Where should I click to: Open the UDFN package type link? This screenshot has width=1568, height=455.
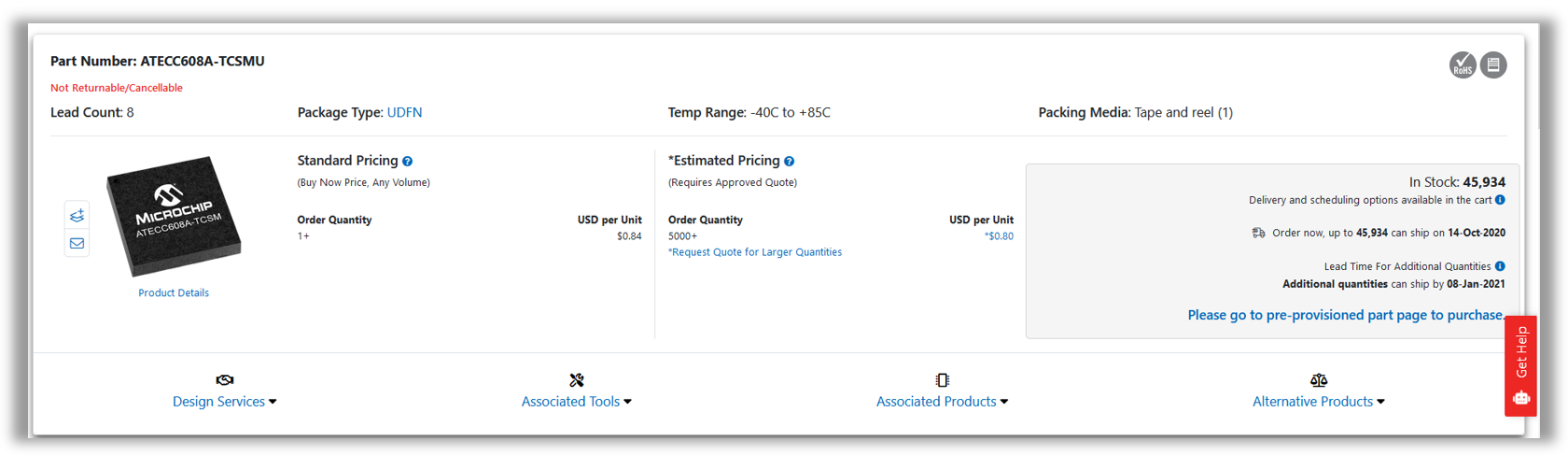(404, 112)
